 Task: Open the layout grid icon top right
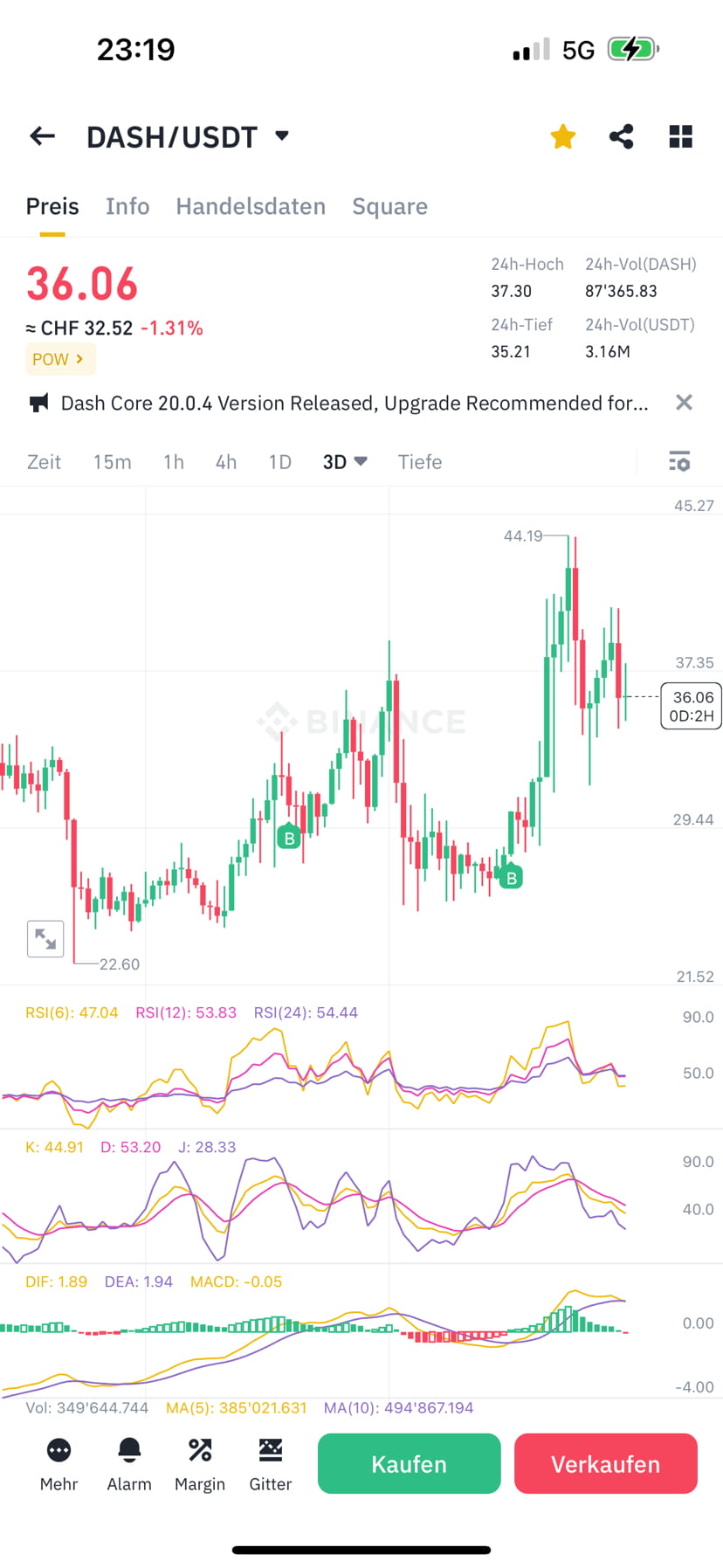tap(680, 136)
